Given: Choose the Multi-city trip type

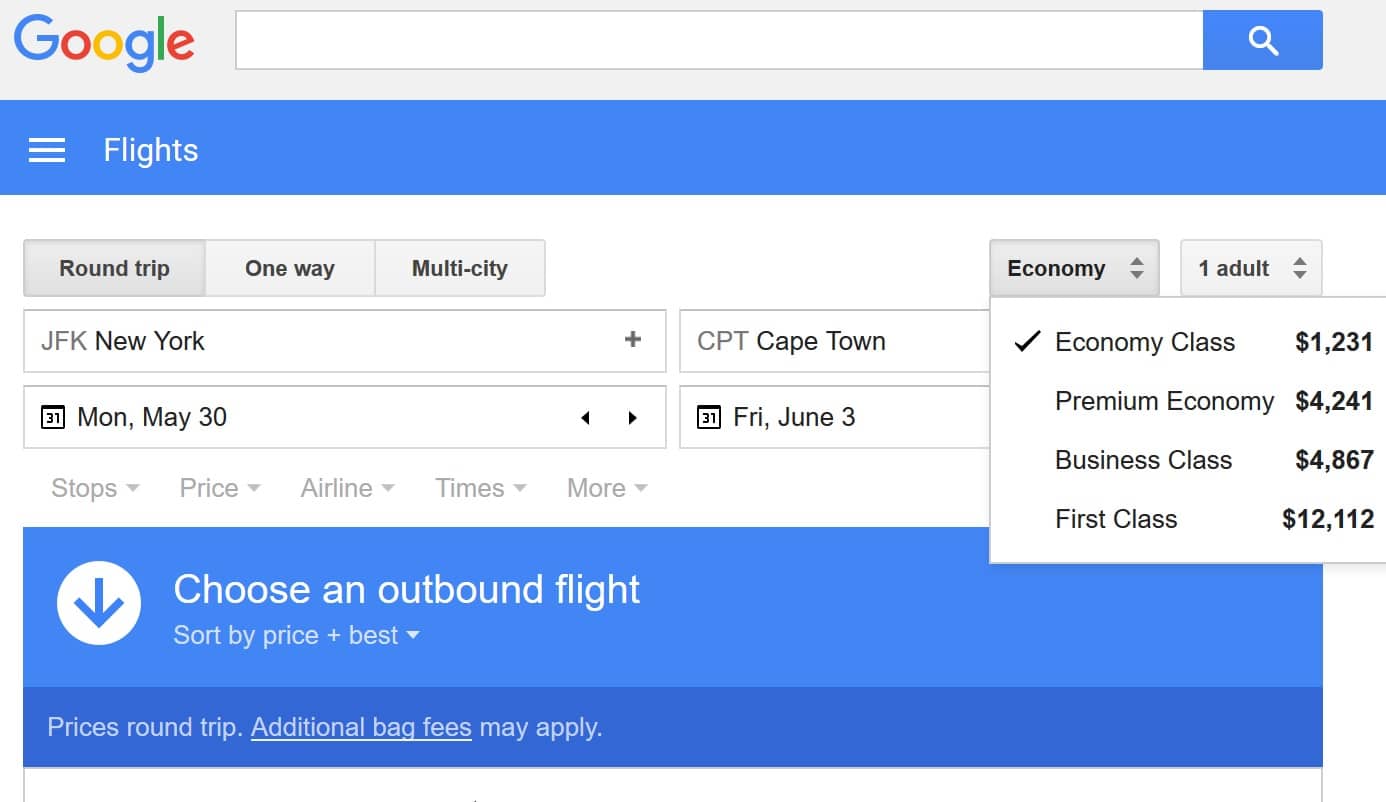Looking at the screenshot, I should (x=460, y=268).
